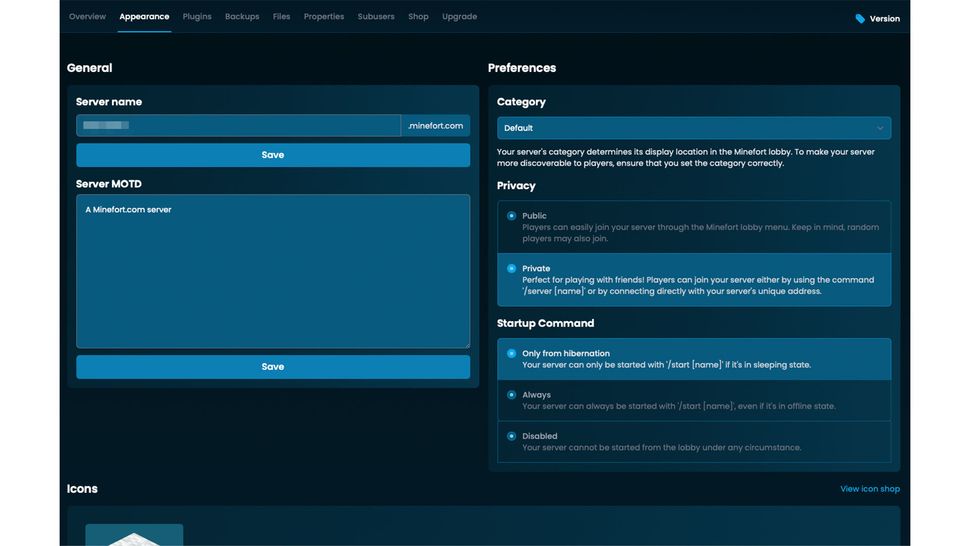The width and height of the screenshot is (970, 546).
Task: Switch to the Subusers tab
Action: coord(376,17)
